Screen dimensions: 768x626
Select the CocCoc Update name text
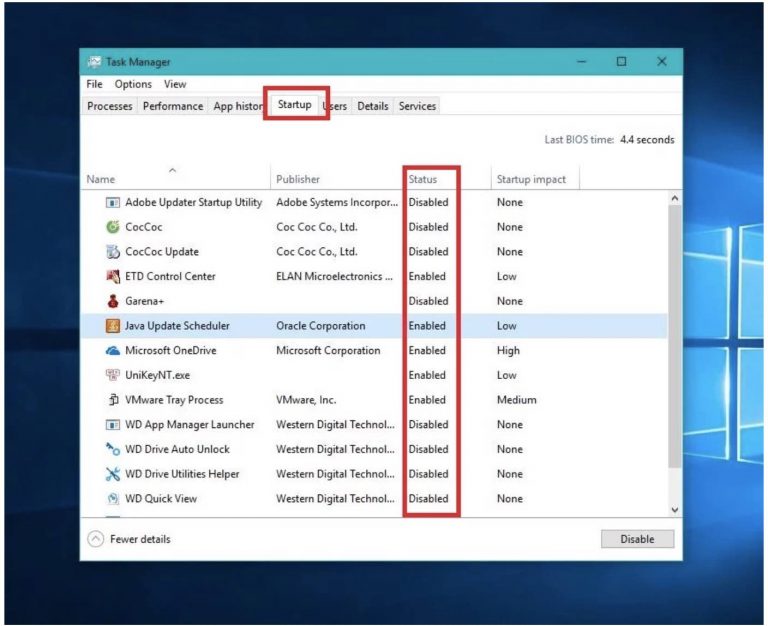point(162,252)
